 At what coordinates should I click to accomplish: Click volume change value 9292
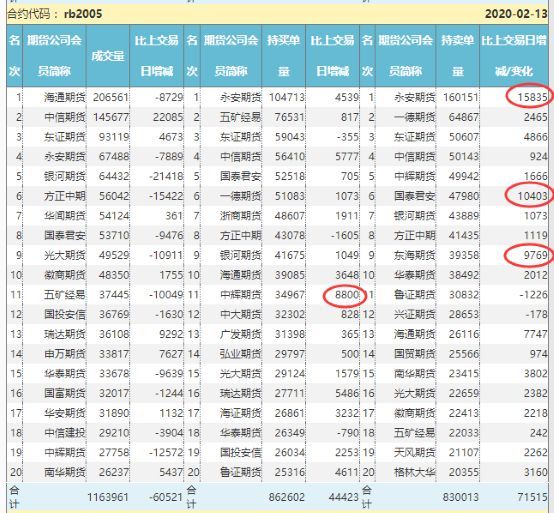(171, 334)
